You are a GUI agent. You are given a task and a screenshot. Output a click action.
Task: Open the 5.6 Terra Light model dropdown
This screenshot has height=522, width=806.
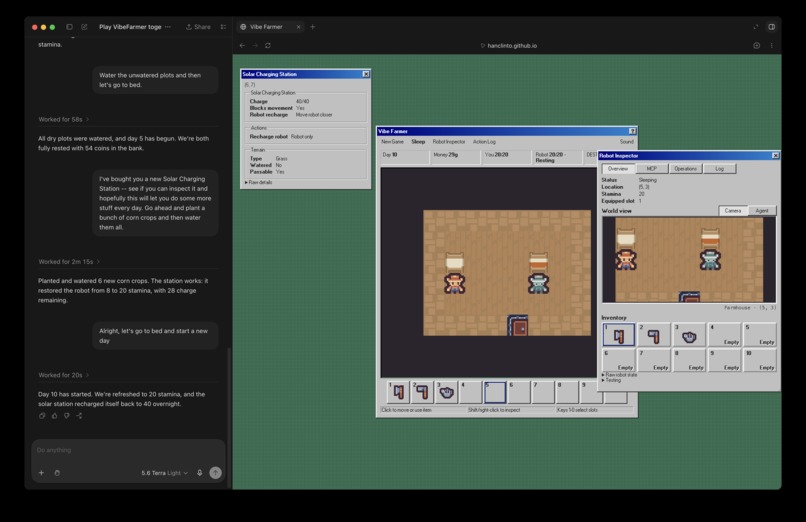point(164,473)
